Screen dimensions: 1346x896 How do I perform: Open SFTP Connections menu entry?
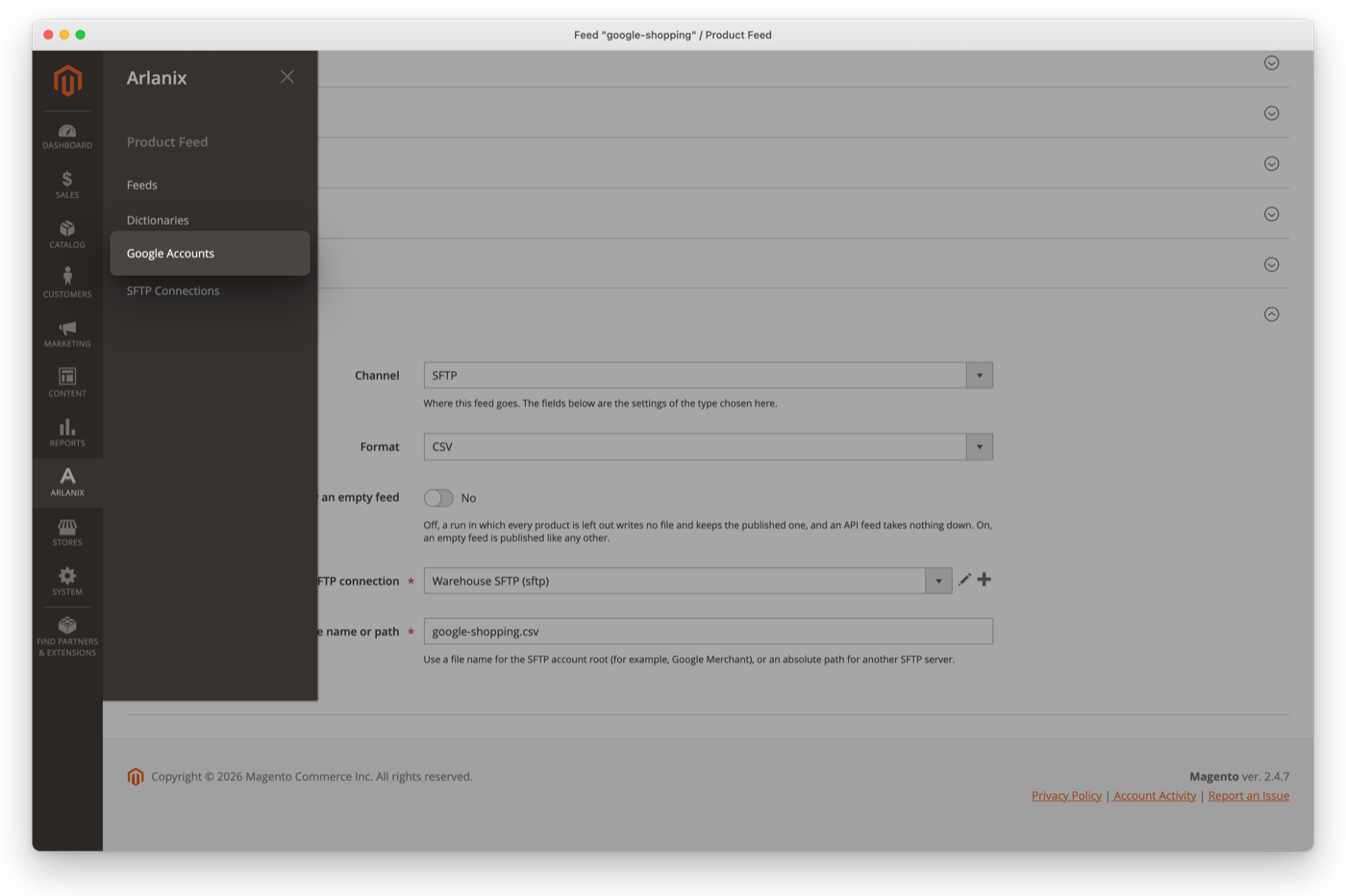tap(173, 290)
